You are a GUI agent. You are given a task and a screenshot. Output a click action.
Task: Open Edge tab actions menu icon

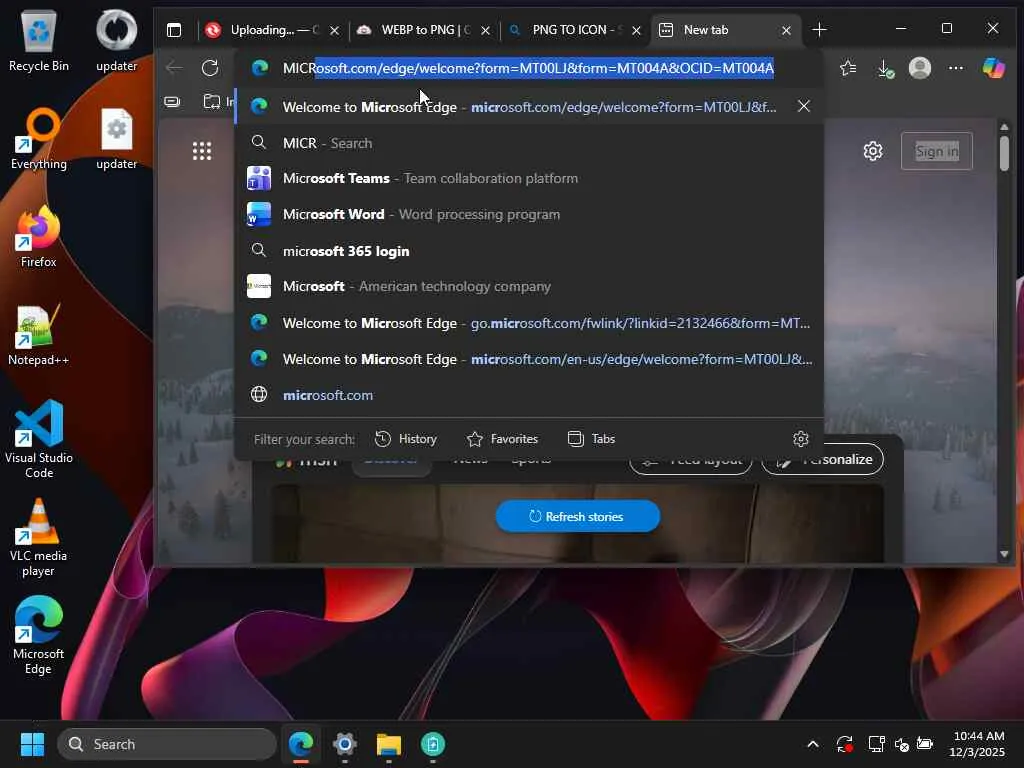point(174,30)
